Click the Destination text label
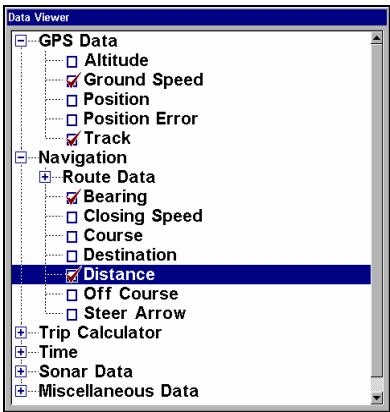This screenshot has height=412, width=390. [x=130, y=255]
